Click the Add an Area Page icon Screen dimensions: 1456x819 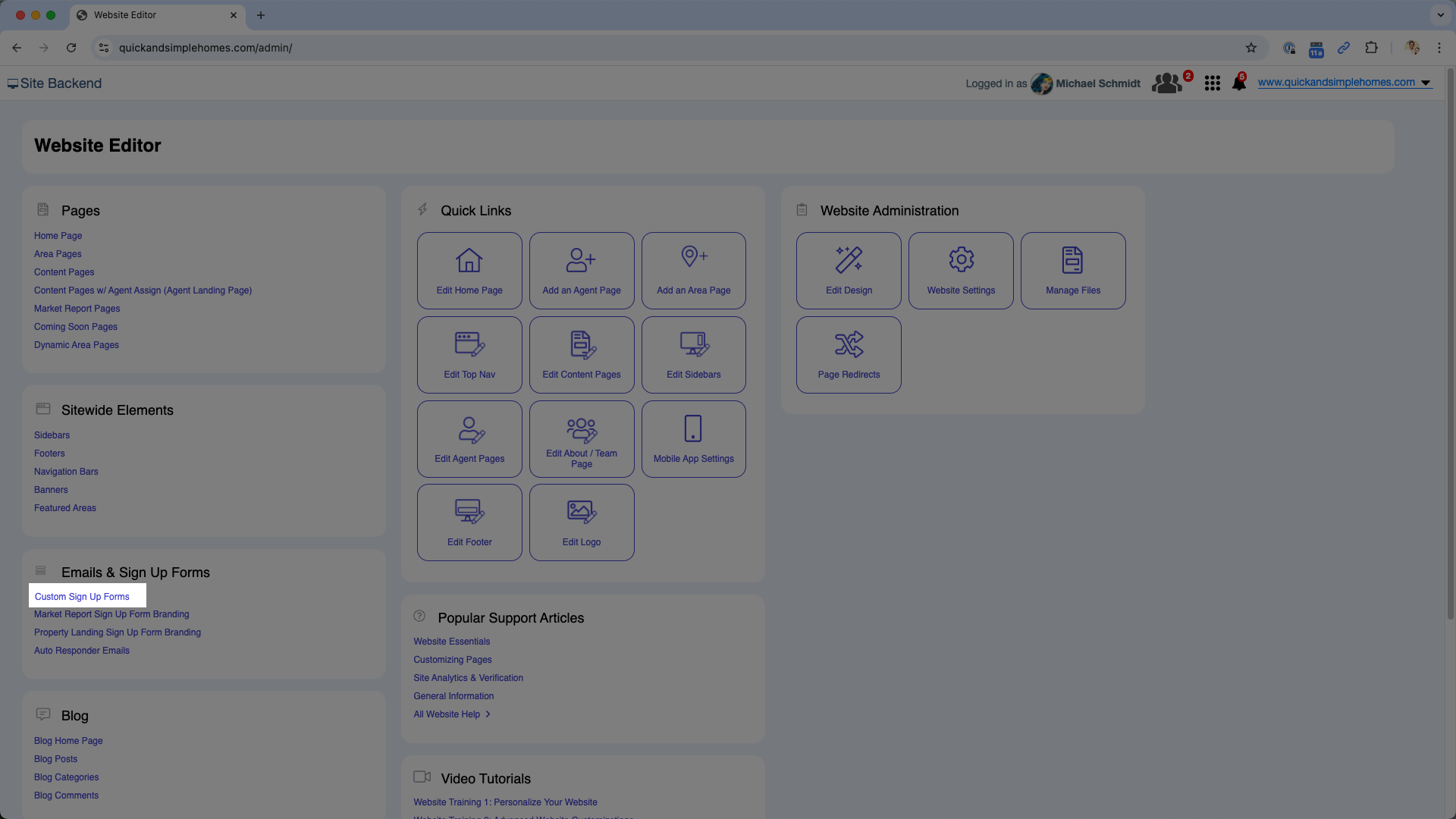[x=692, y=270]
